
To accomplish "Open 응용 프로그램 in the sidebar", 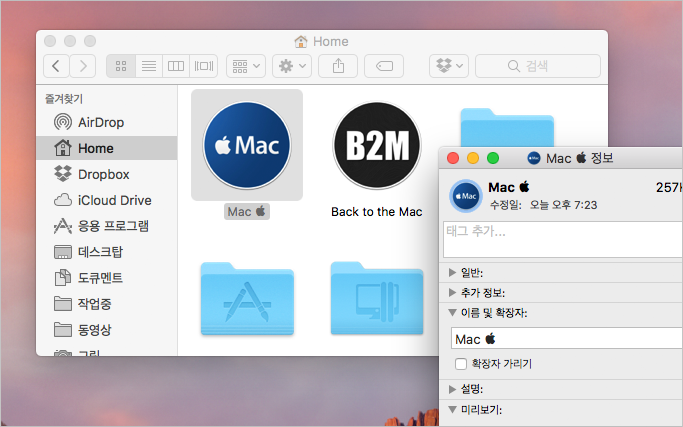I will pyautogui.click(x=107, y=226).
